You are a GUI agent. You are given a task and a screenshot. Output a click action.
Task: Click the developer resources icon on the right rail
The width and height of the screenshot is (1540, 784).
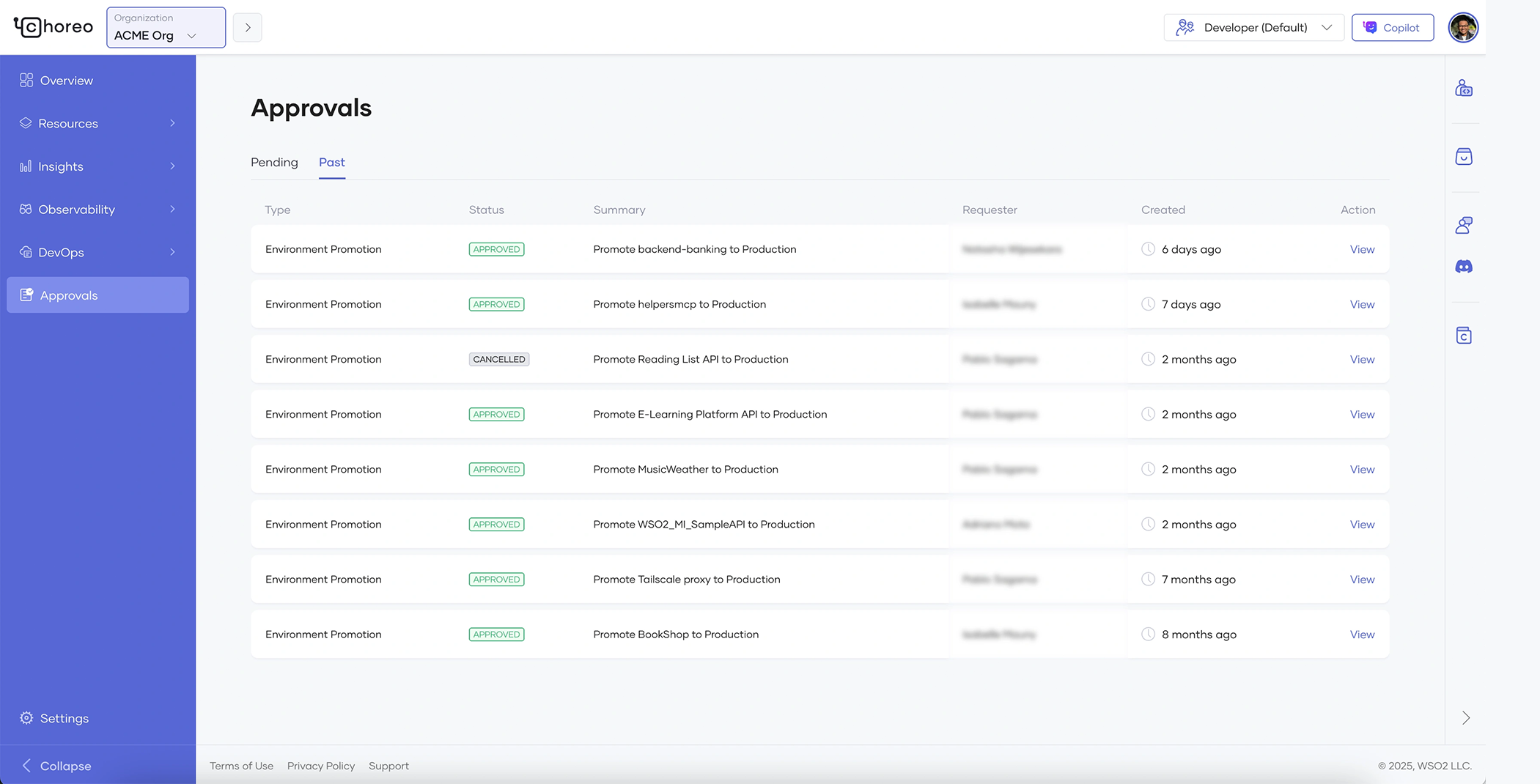tap(1463, 89)
